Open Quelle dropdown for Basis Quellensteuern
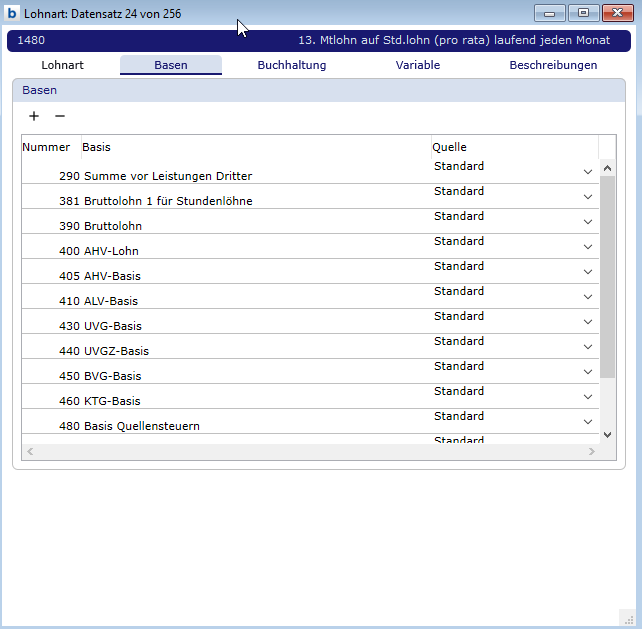 [588, 422]
